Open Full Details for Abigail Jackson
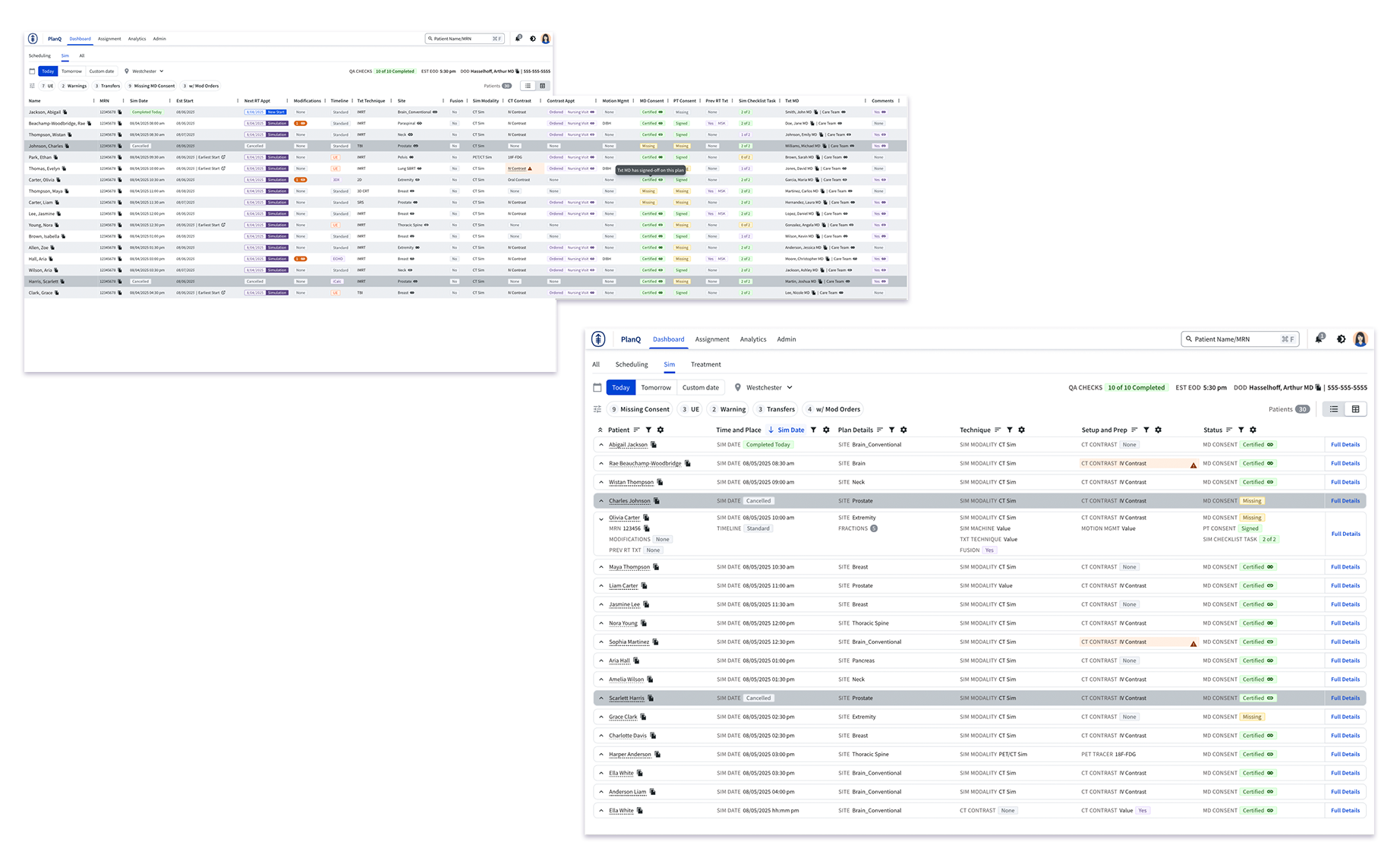The height and width of the screenshot is (867, 1400). click(1345, 444)
